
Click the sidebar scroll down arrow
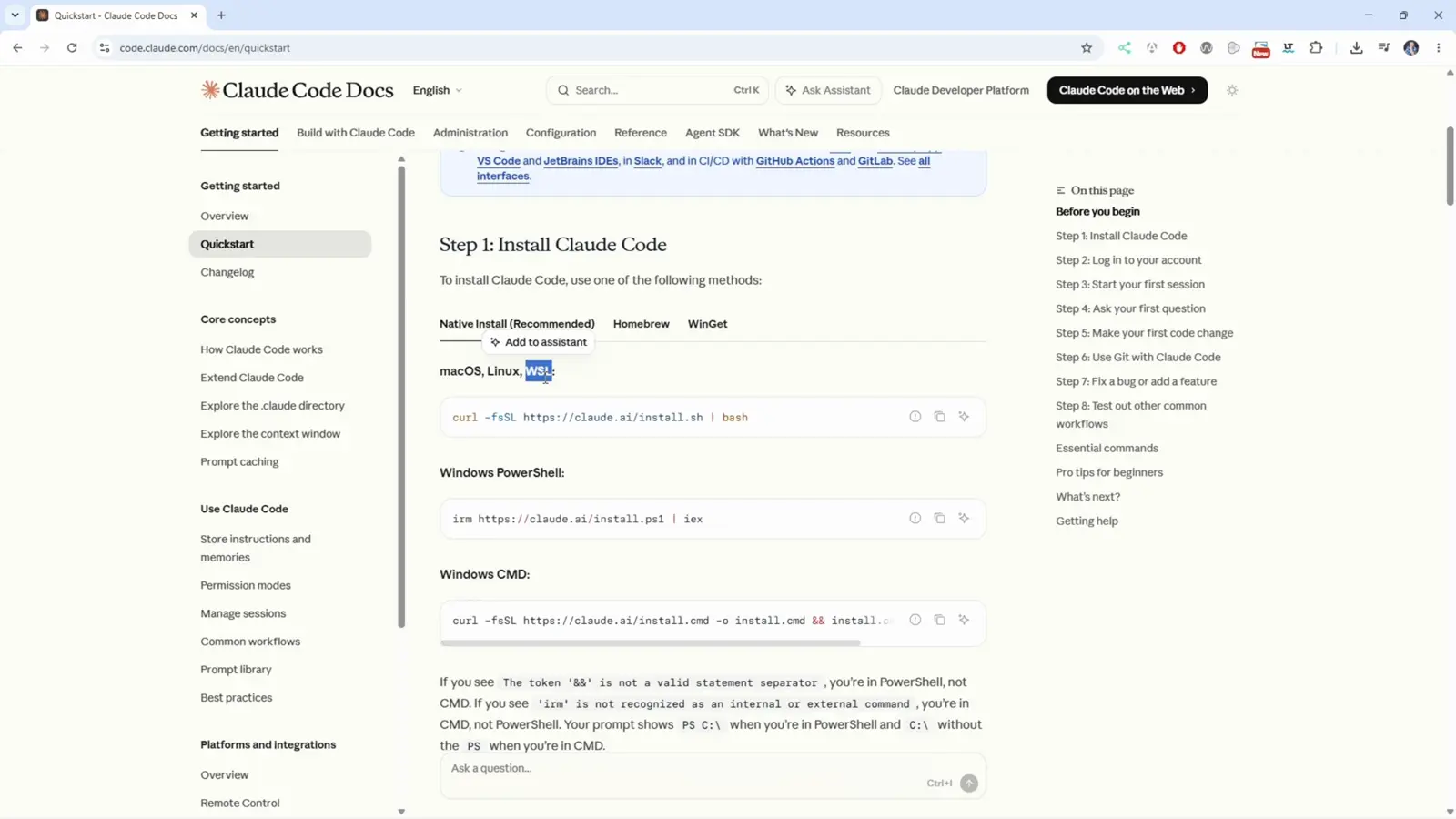click(401, 812)
